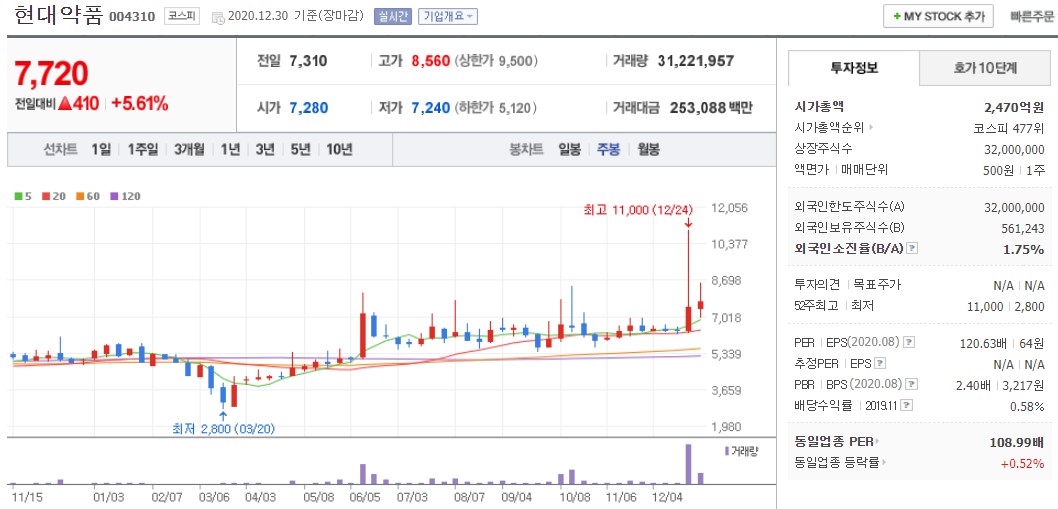
Task: Click the +5.61% change rate
Action: pos(140,104)
